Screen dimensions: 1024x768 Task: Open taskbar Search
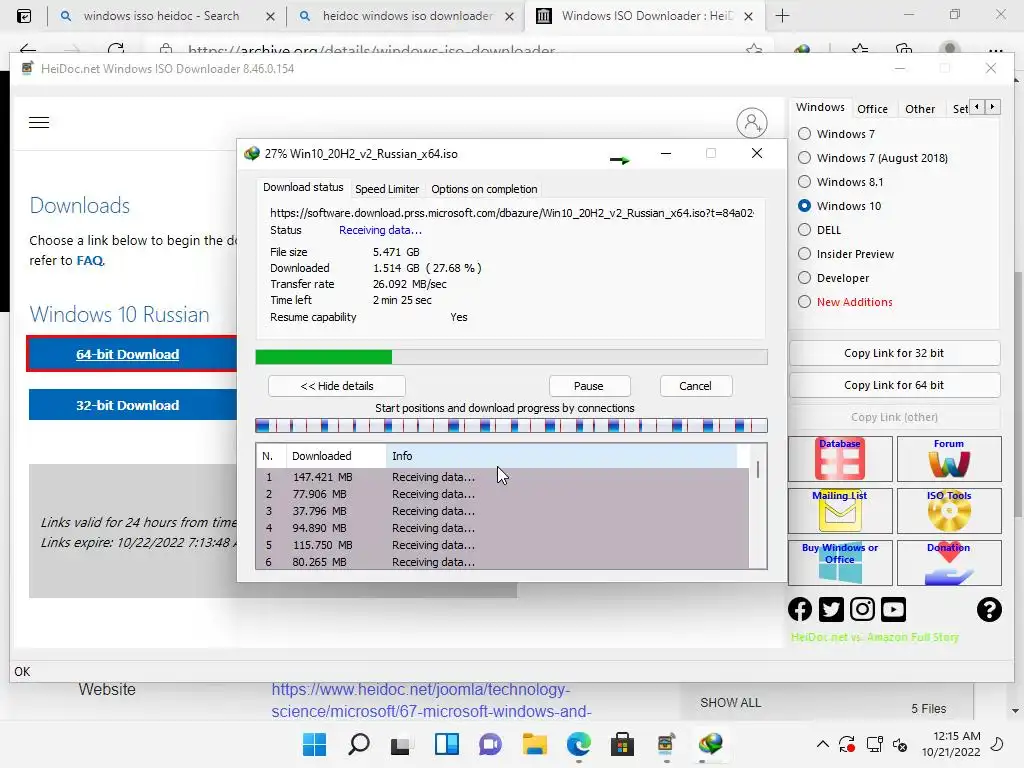(359, 744)
